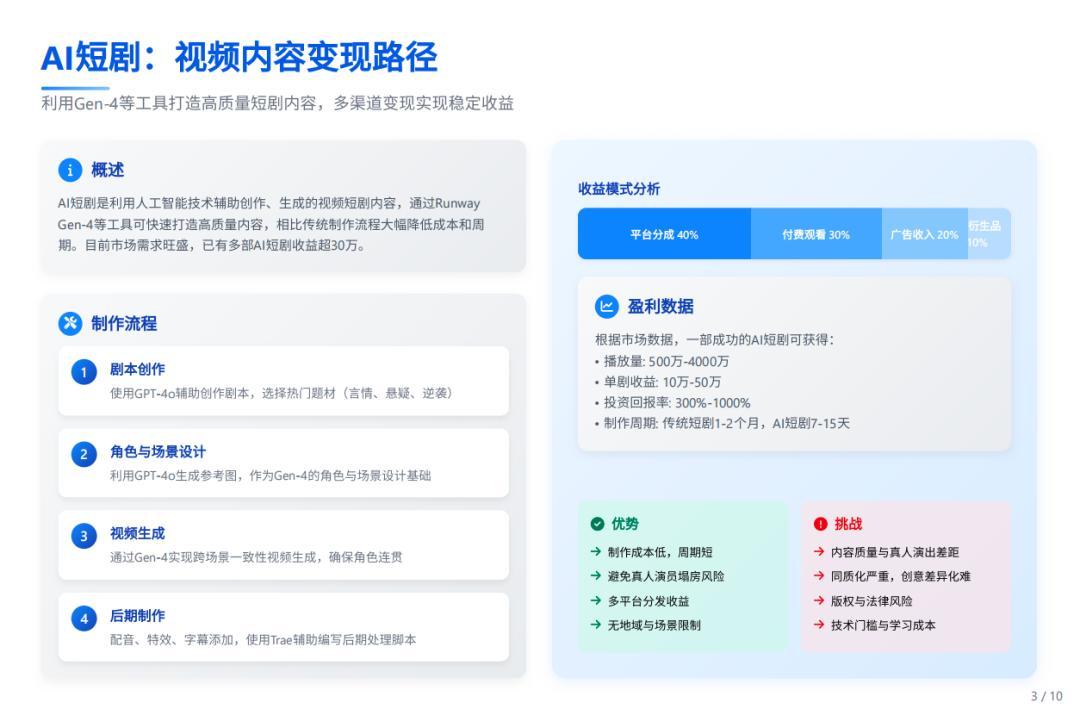Click the 视频生成 step title
The height and width of the screenshot is (715, 1080).
tap(138, 533)
